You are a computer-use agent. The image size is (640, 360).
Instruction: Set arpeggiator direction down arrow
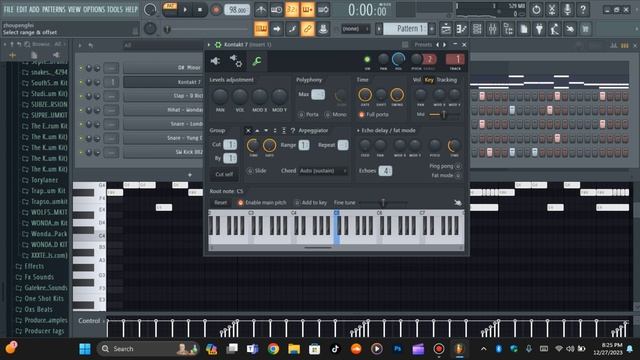266,131
